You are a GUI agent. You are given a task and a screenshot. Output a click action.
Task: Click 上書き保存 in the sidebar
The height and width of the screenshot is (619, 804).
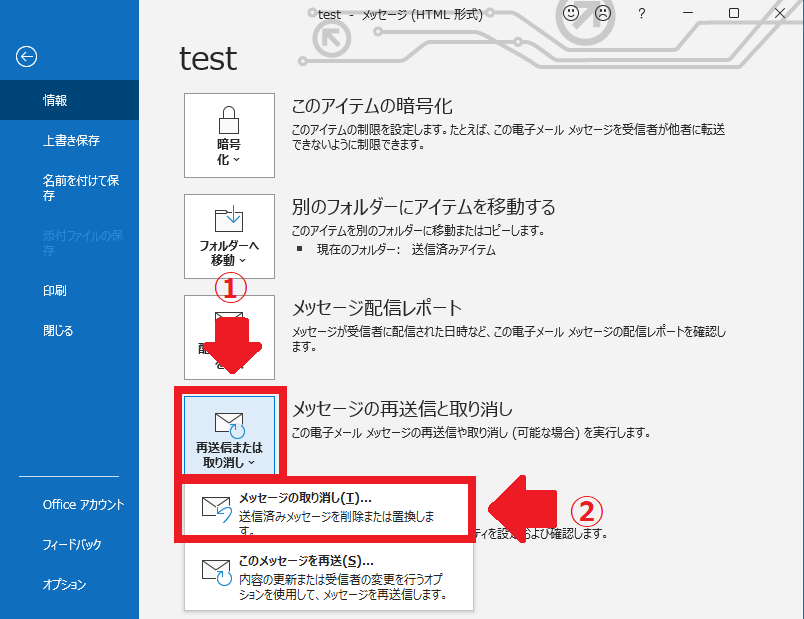pos(71,140)
